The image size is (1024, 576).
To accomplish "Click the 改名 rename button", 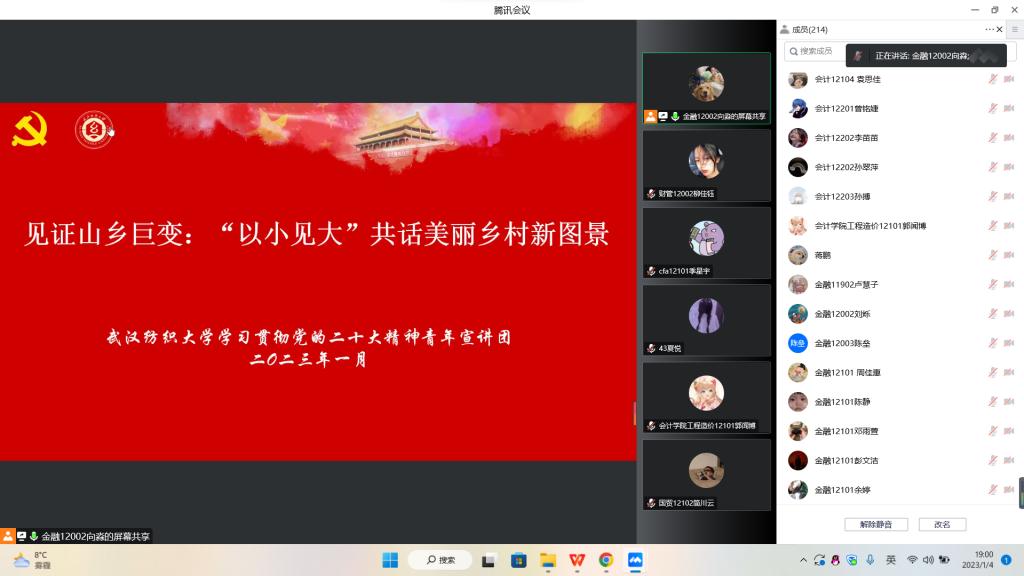I will (942, 524).
